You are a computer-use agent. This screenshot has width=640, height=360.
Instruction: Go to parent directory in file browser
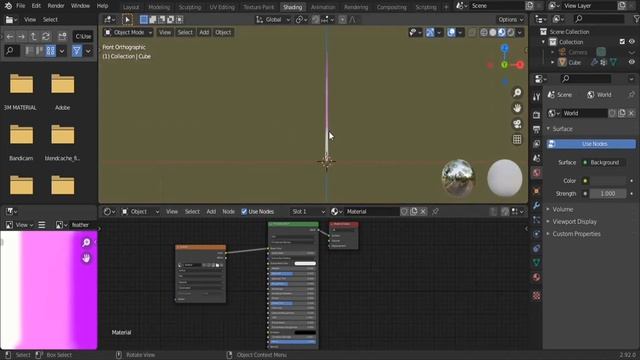pos(33,36)
